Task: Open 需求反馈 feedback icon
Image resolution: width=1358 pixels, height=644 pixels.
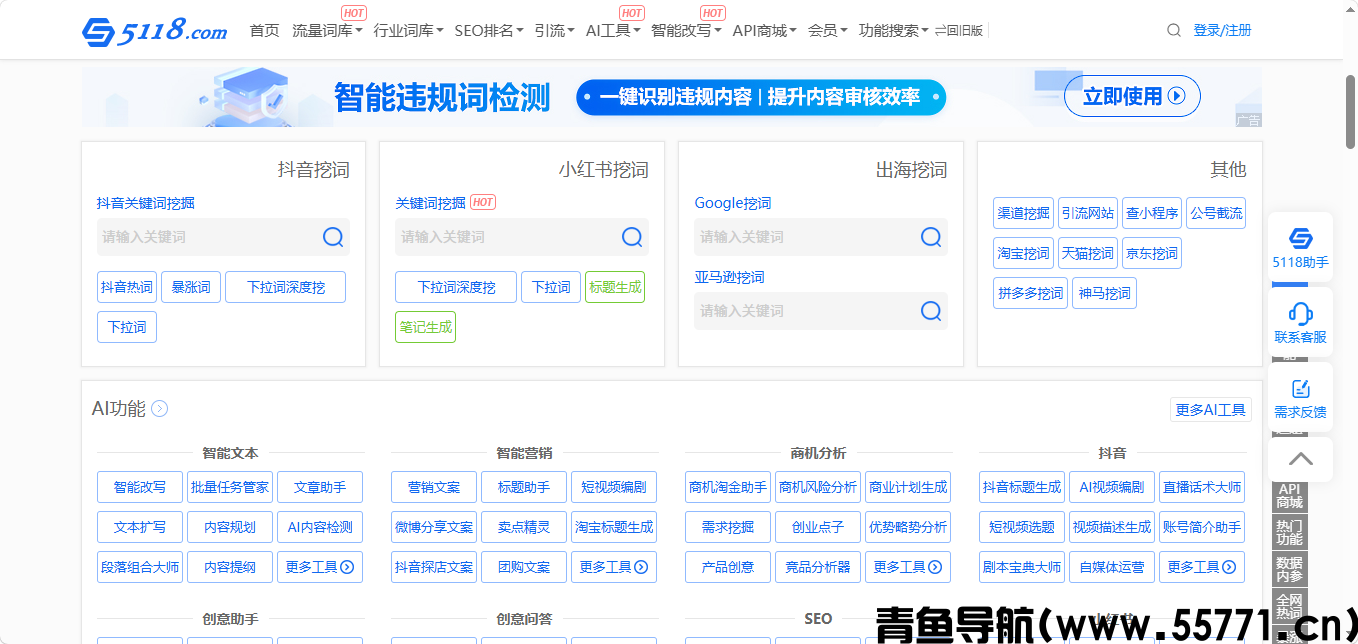Action: 1300,397
